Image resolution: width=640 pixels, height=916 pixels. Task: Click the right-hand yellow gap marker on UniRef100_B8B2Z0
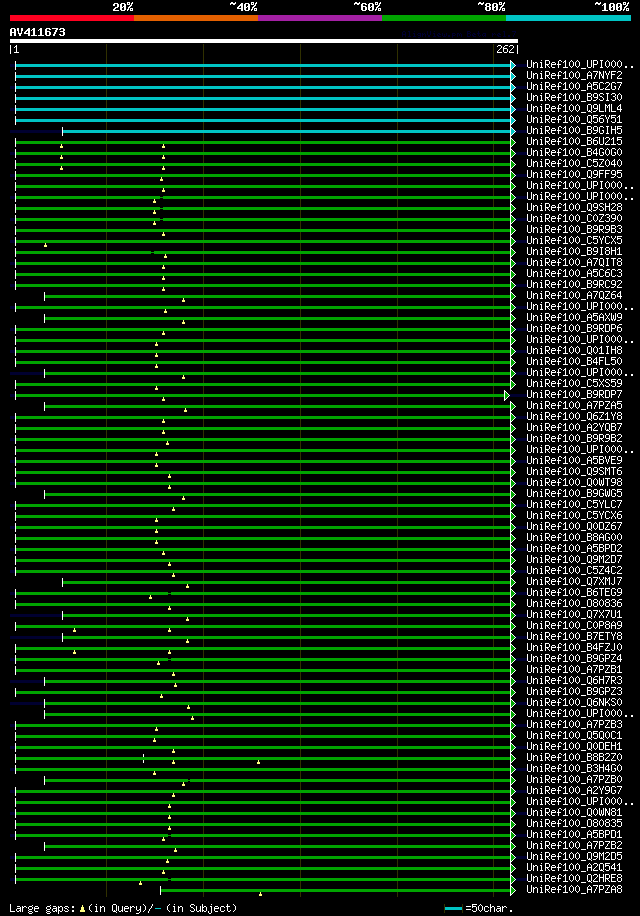click(x=259, y=762)
